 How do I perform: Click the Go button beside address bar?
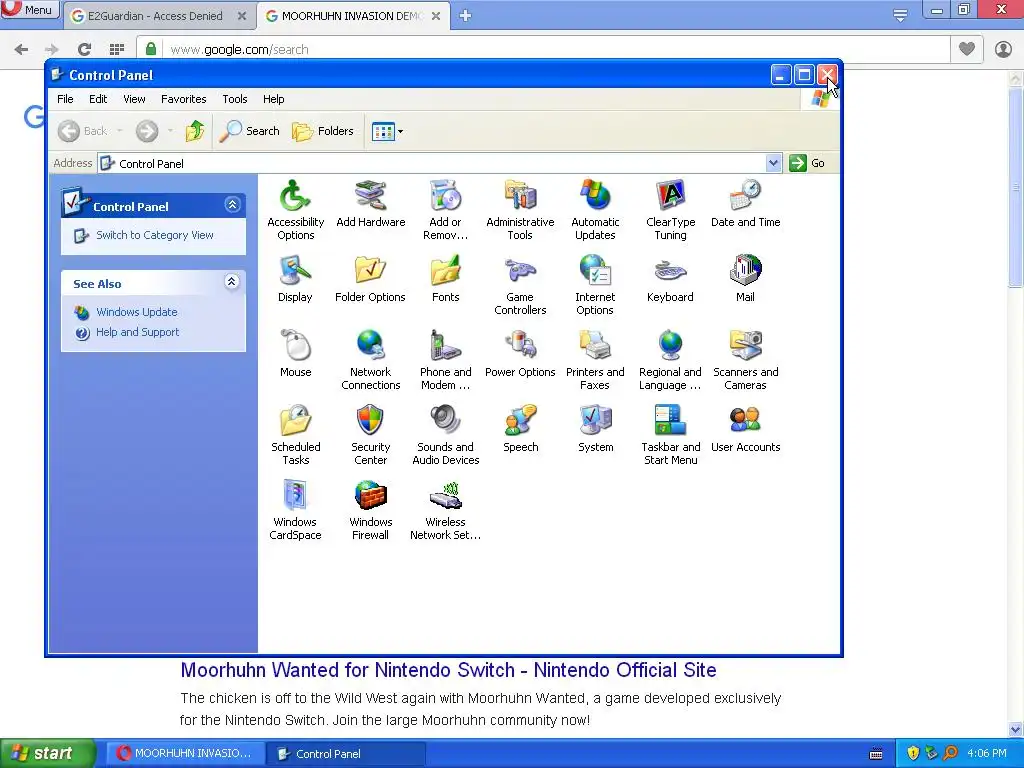click(807, 163)
